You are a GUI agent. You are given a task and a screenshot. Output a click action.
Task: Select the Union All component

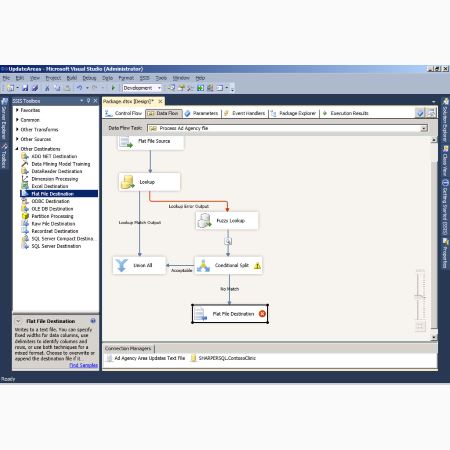139,265
